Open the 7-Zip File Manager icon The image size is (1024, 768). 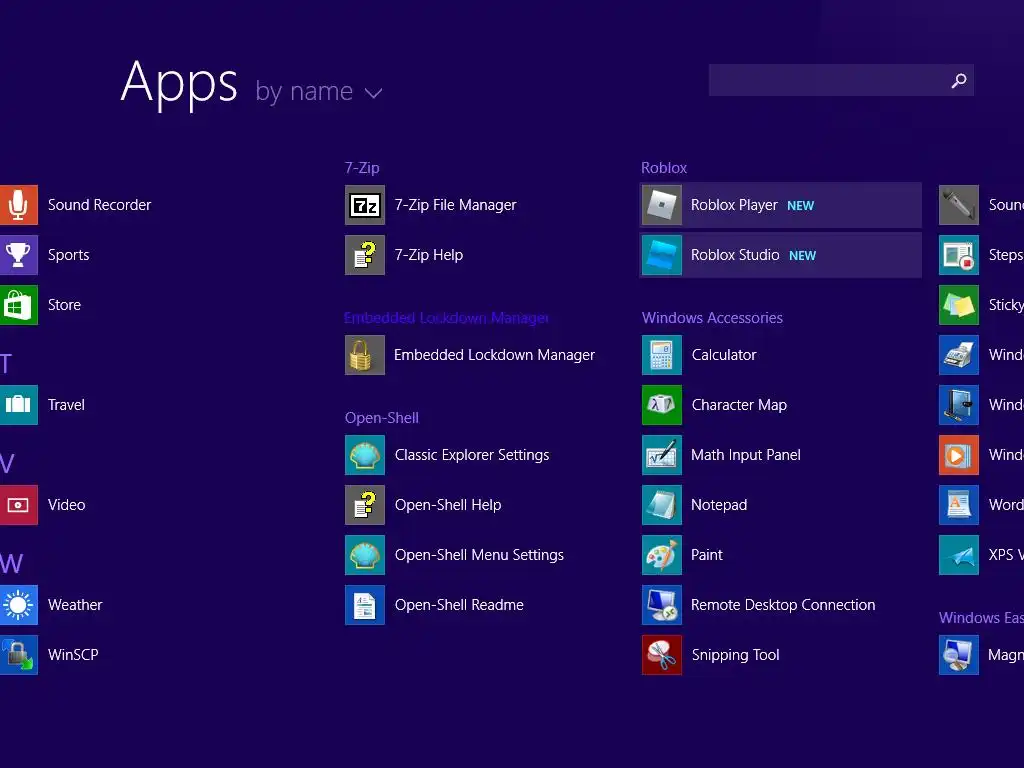click(x=364, y=205)
